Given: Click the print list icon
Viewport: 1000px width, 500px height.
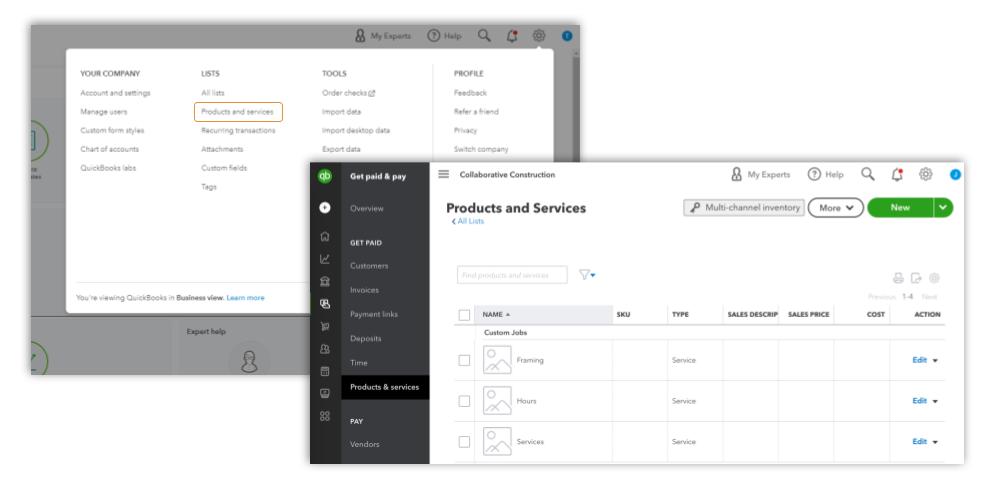Looking at the screenshot, I should pyautogui.click(x=898, y=278).
